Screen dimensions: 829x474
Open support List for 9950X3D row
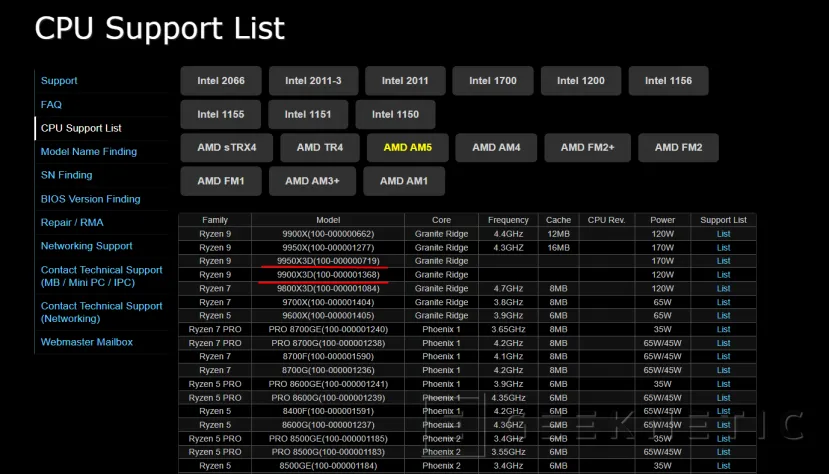click(x=723, y=261)
